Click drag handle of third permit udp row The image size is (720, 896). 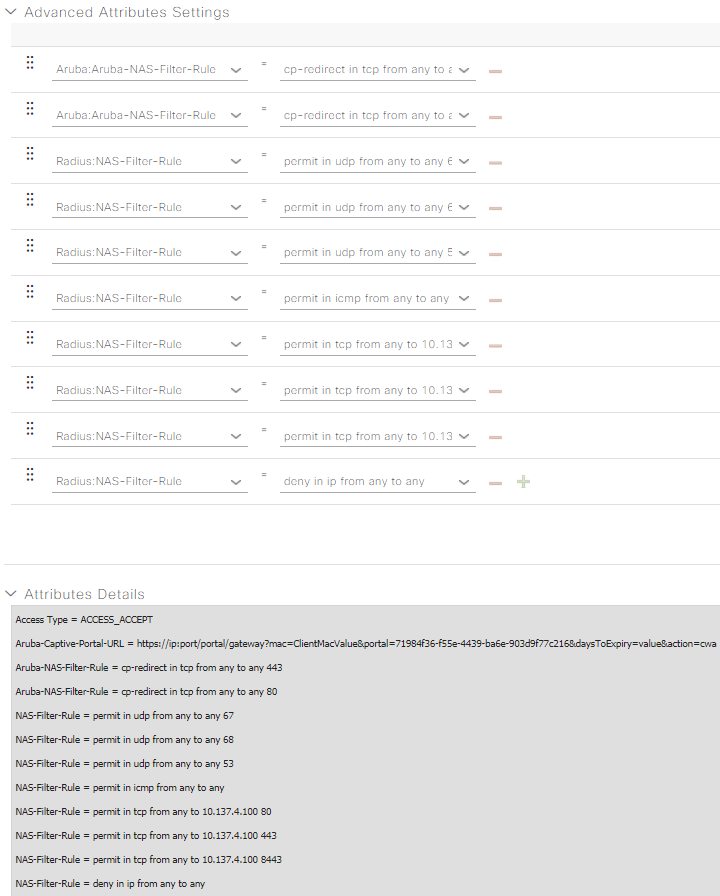point(30,245)
